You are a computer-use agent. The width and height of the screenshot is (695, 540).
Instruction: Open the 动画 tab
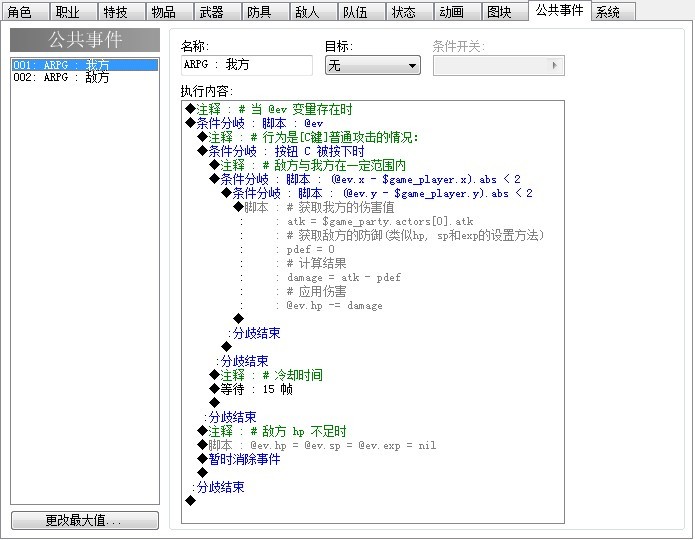457,12
